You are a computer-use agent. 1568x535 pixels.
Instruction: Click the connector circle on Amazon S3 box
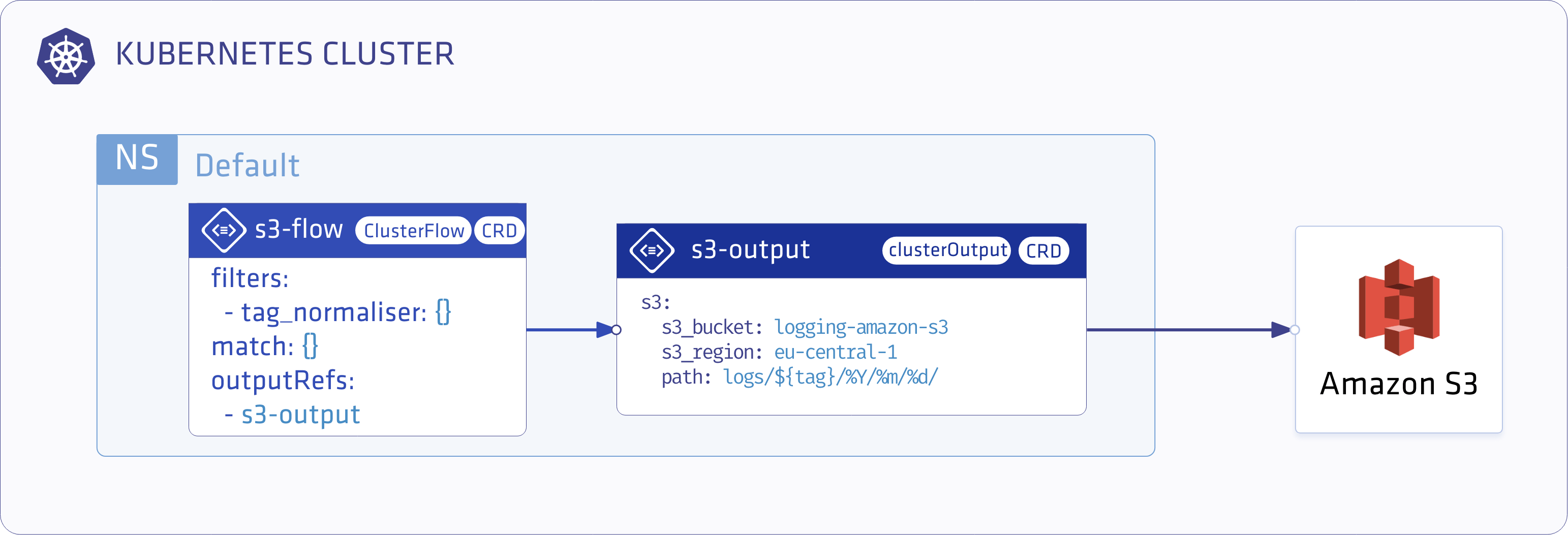1295,330
